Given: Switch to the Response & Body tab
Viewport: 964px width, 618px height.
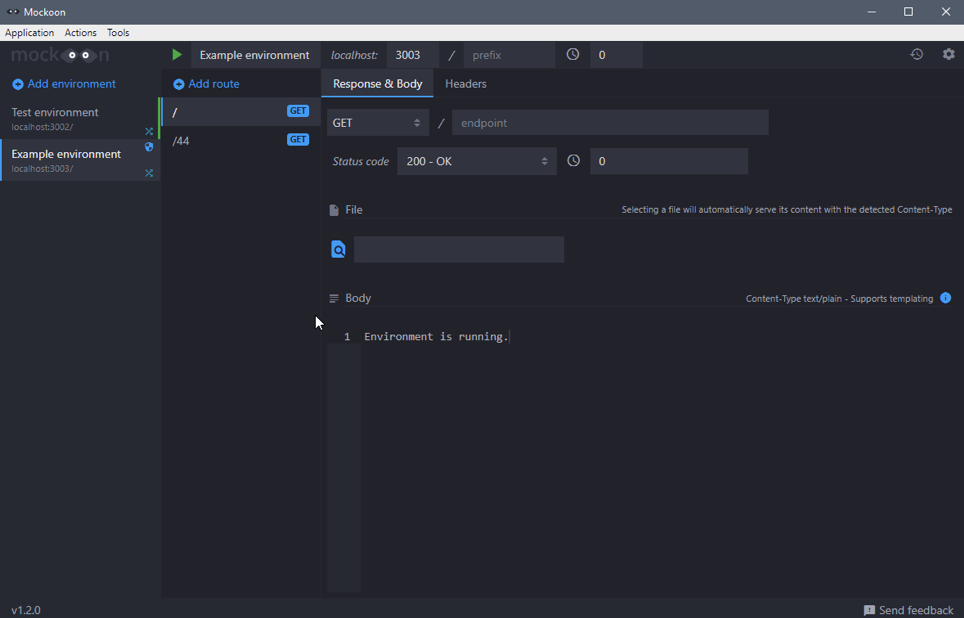Looking at the screenshot, I should 377,84.
